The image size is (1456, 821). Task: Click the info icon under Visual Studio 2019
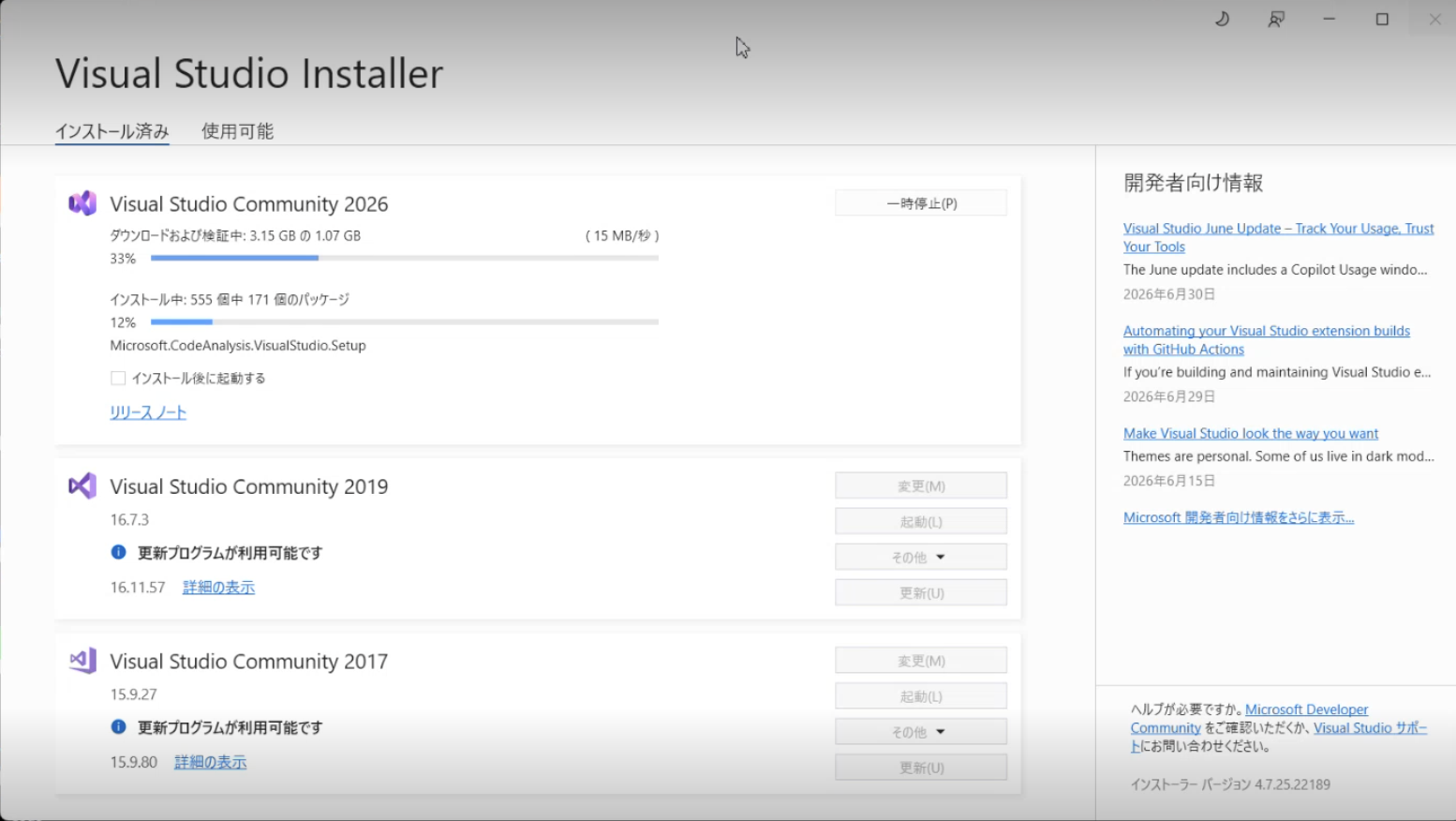pos(118,552)
